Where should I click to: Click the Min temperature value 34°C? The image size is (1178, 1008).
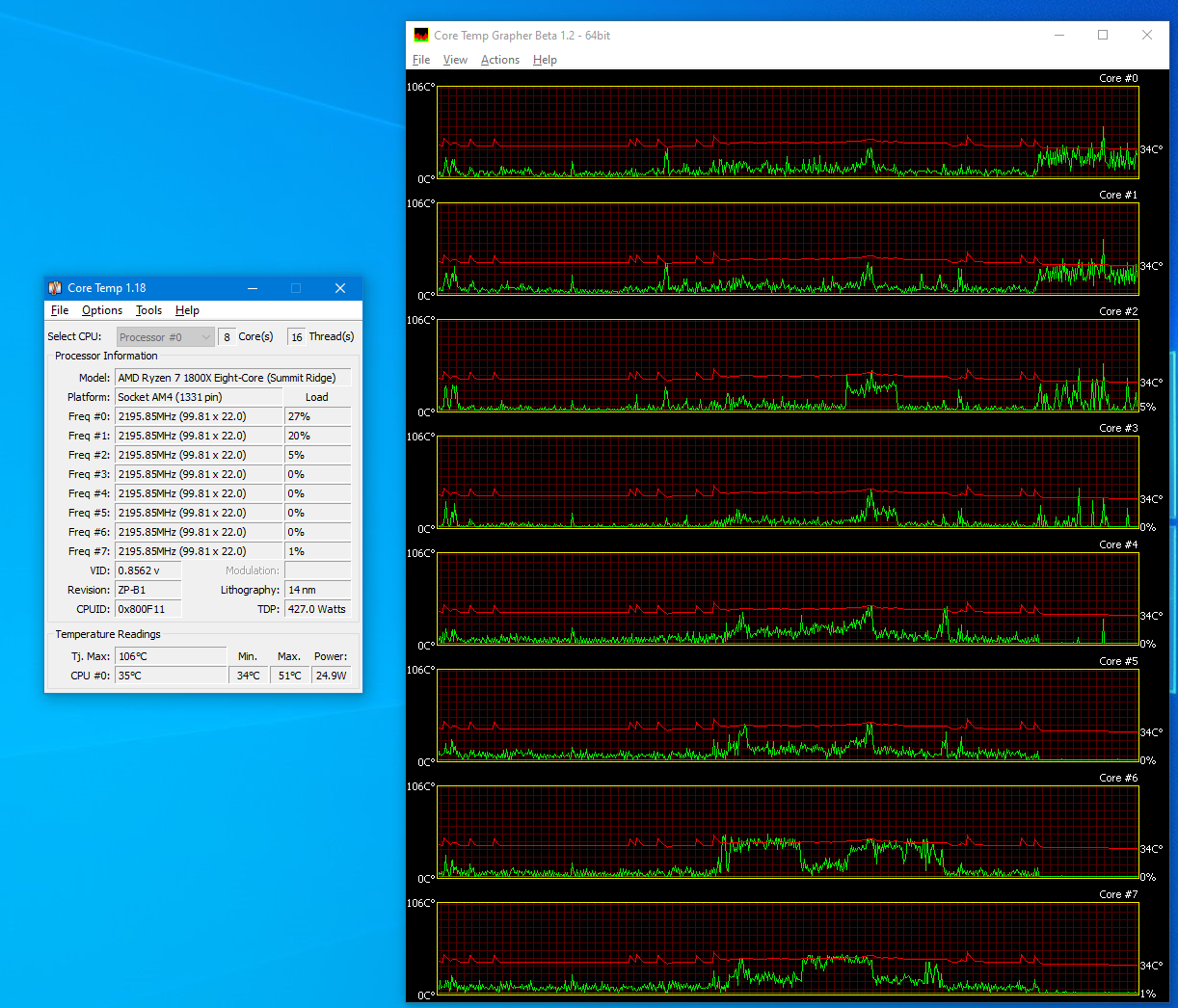pyautogui.click(x=249, y=676)
